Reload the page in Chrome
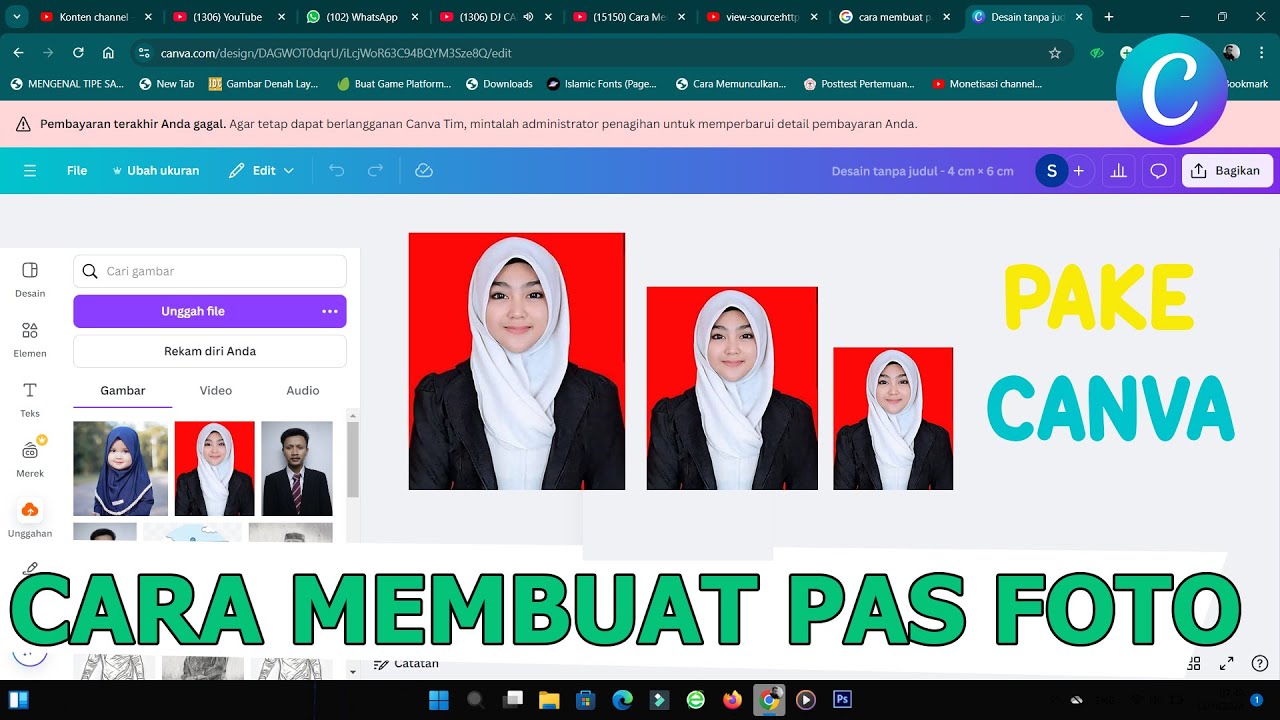 pyautogui.click(x=78, y=53)
